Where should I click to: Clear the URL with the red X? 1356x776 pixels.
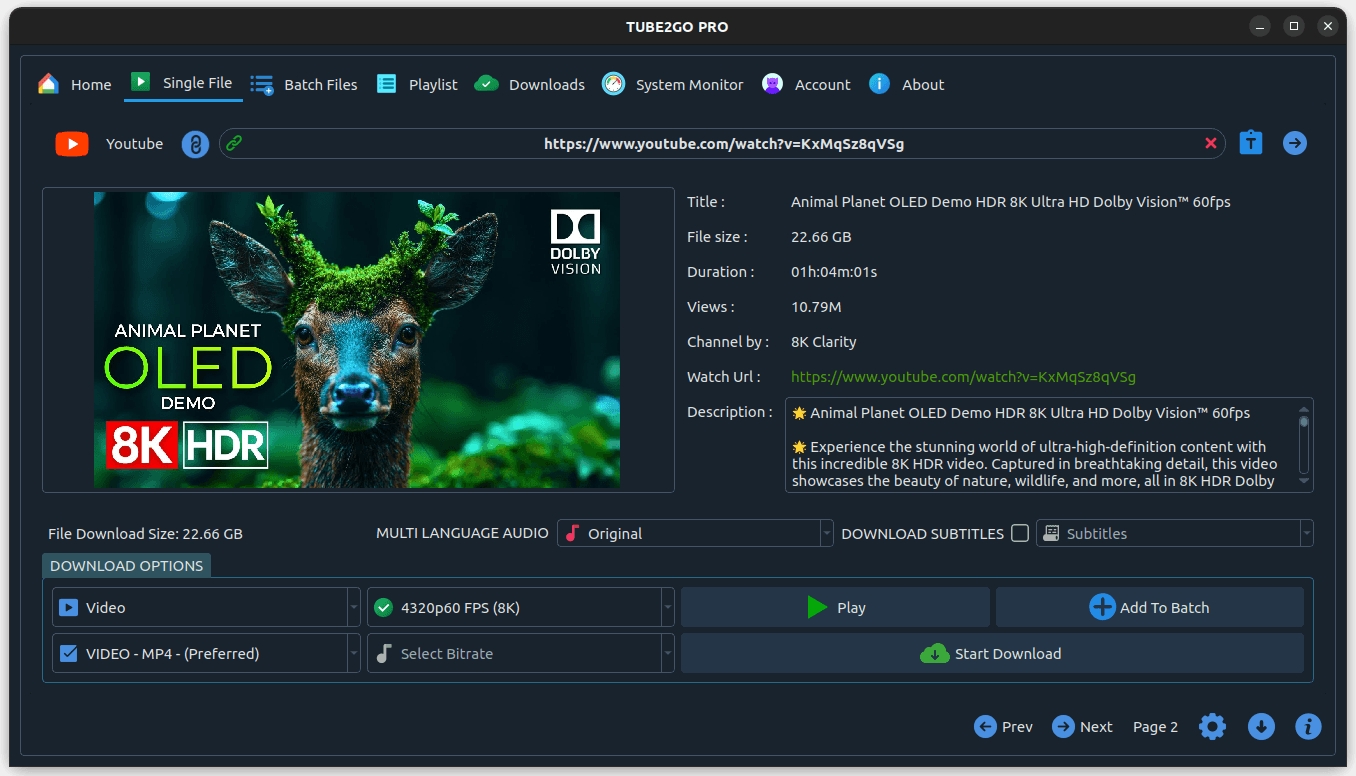click(1211, 144)
